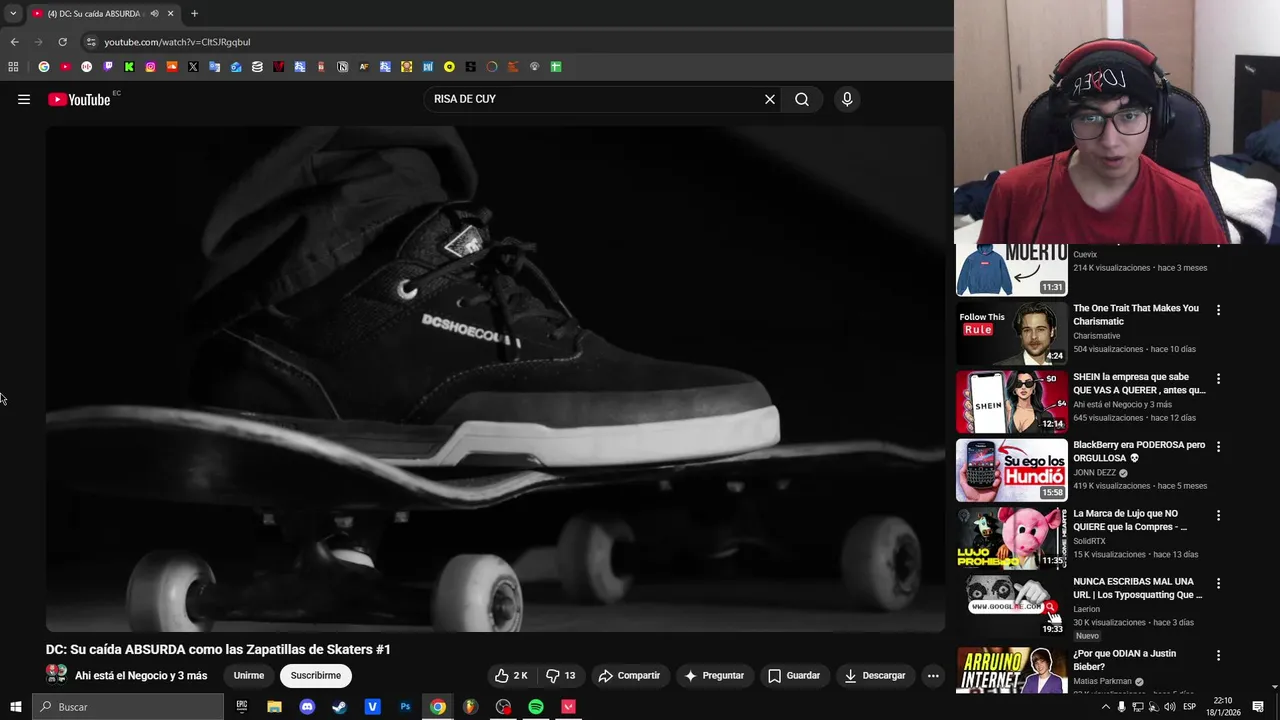
Task: Close the DC: Su caída ABSURDA tab
Action: tap(171, 14)
